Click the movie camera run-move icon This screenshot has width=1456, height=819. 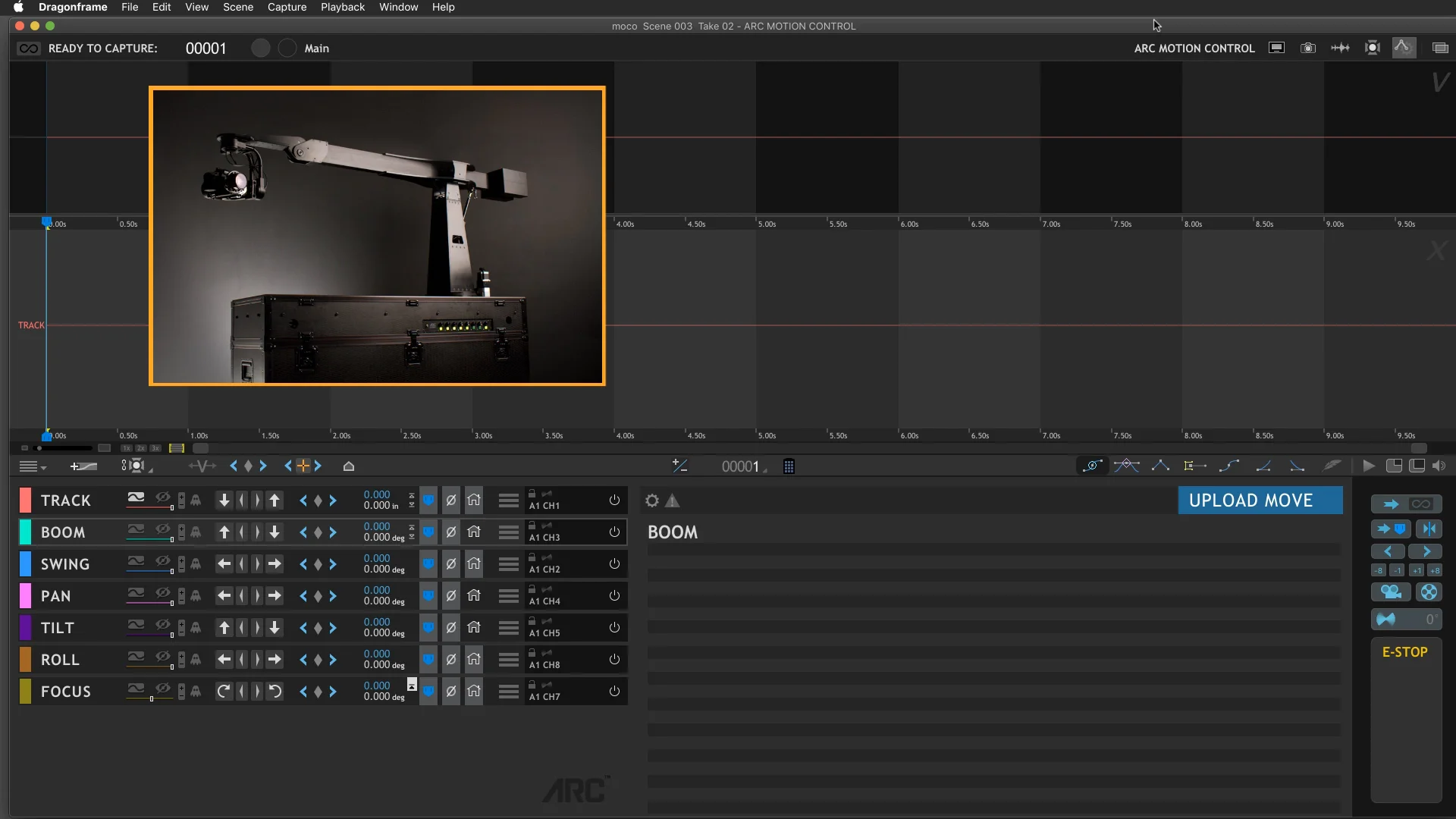pos(1391,592)
